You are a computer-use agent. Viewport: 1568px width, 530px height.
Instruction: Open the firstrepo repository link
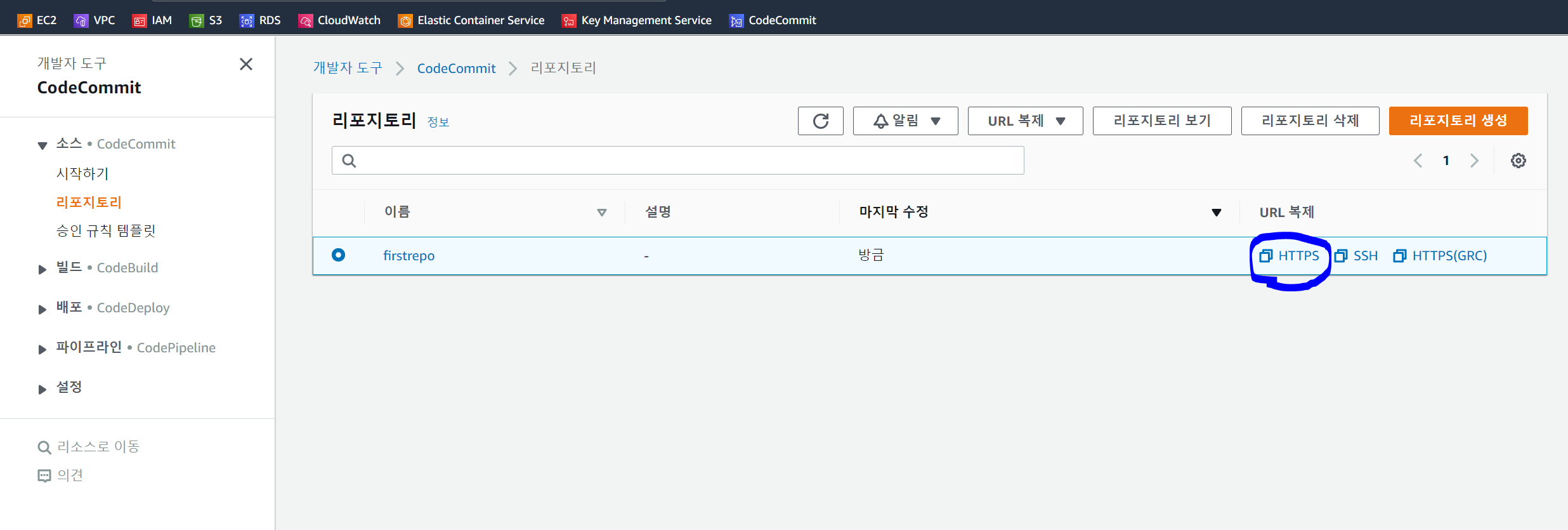(409, 256)
